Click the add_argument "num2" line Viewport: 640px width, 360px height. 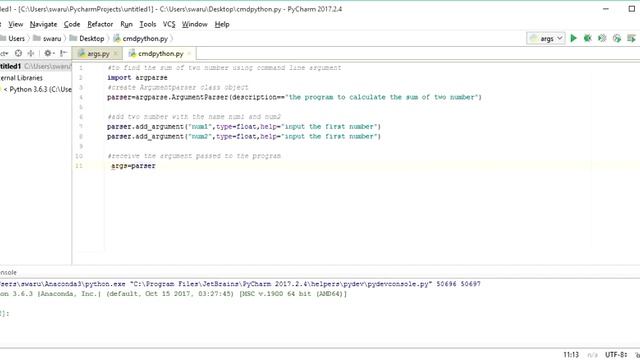click(244, 136)
